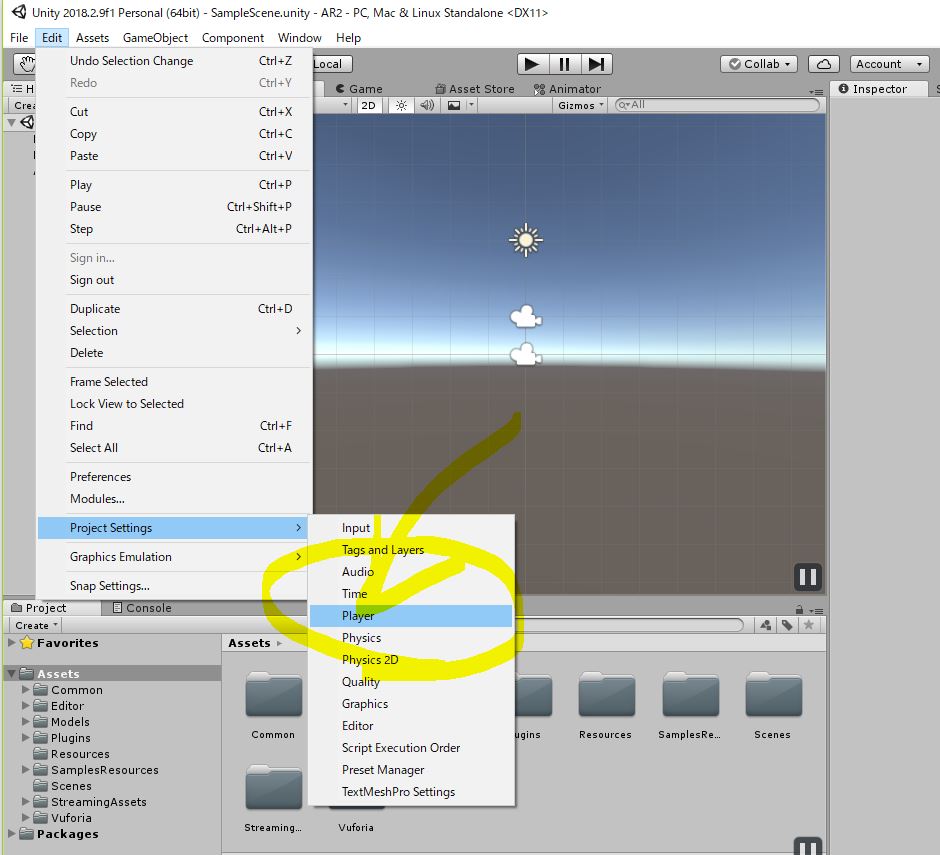This screenshot has height=855, width=940.
Task: Select the Scenes folder thumbnail
Action: click(773, 705)
